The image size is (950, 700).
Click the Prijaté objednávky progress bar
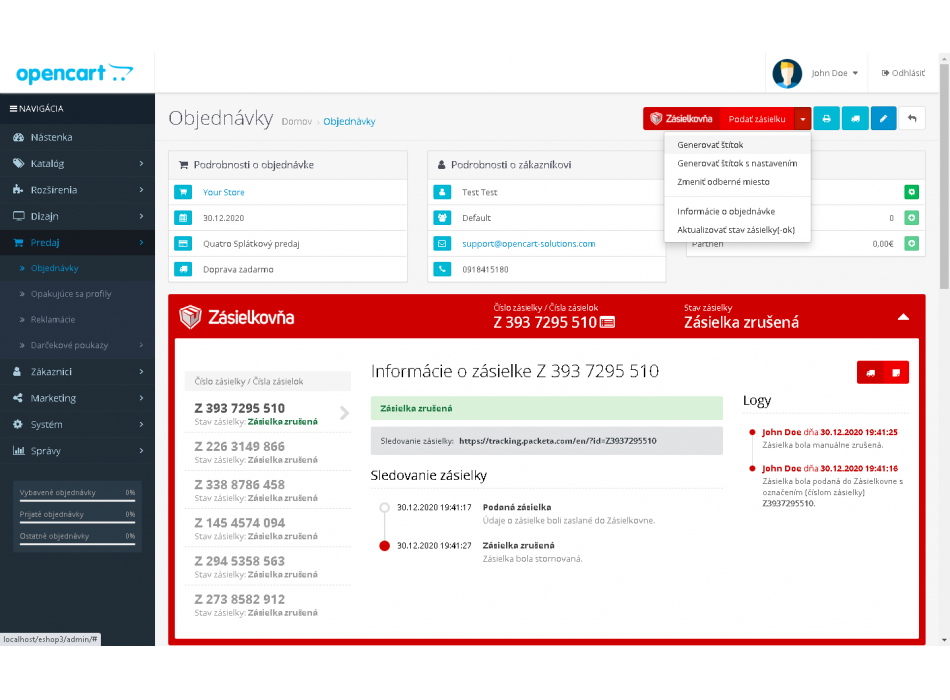pos(77,522)
